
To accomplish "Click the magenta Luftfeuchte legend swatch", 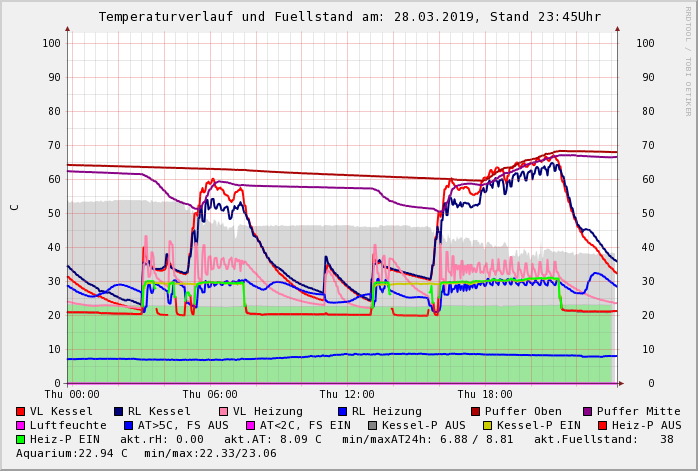I will point(20,425).
